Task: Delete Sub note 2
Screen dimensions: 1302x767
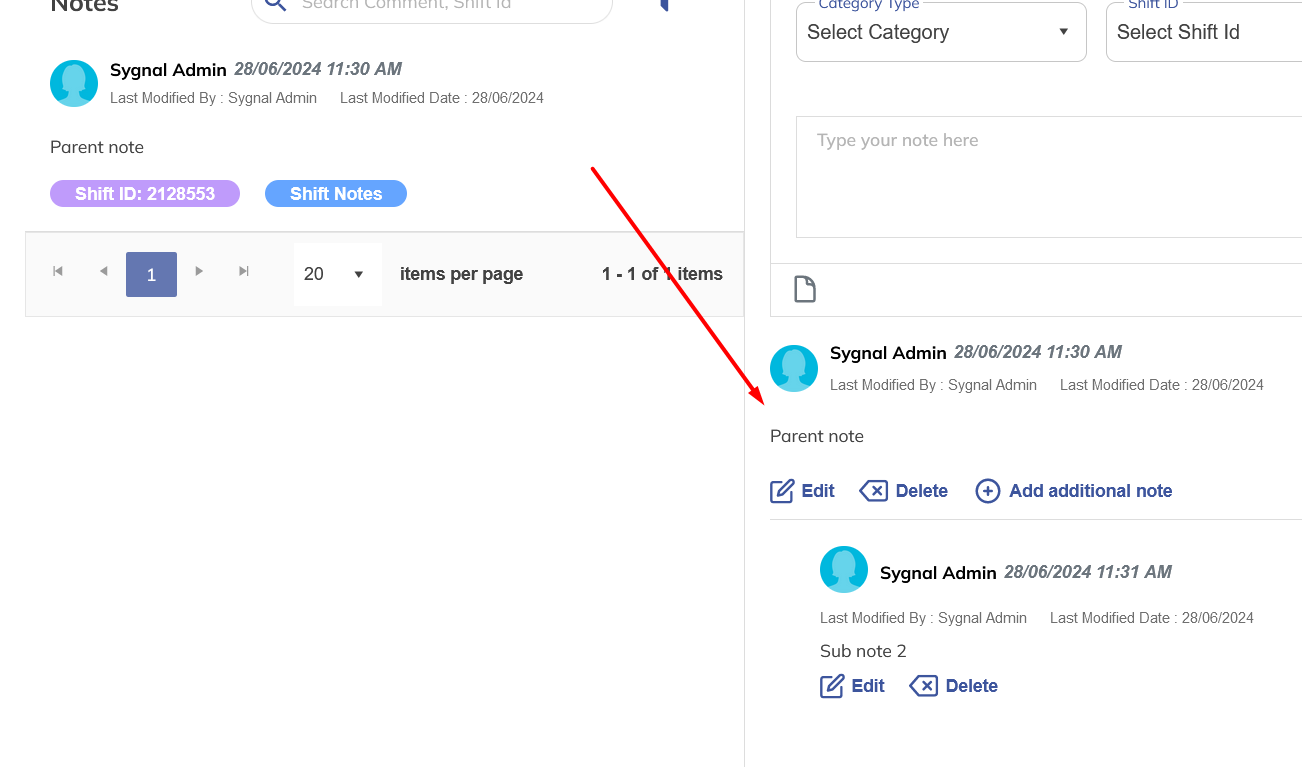Action: point(954,686)
